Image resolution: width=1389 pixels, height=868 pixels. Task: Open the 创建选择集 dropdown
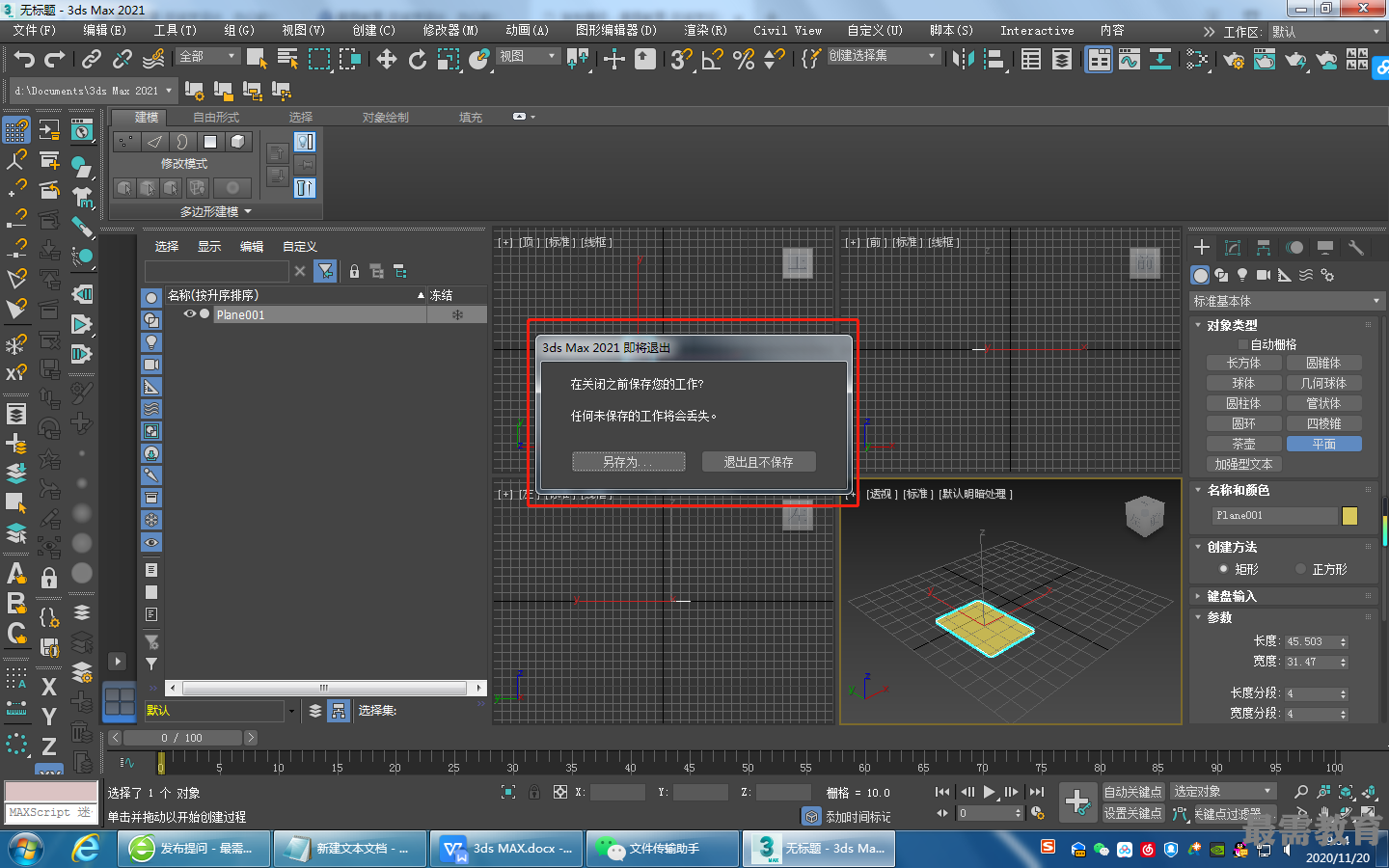pyautogui.click(x=883, y=56)
